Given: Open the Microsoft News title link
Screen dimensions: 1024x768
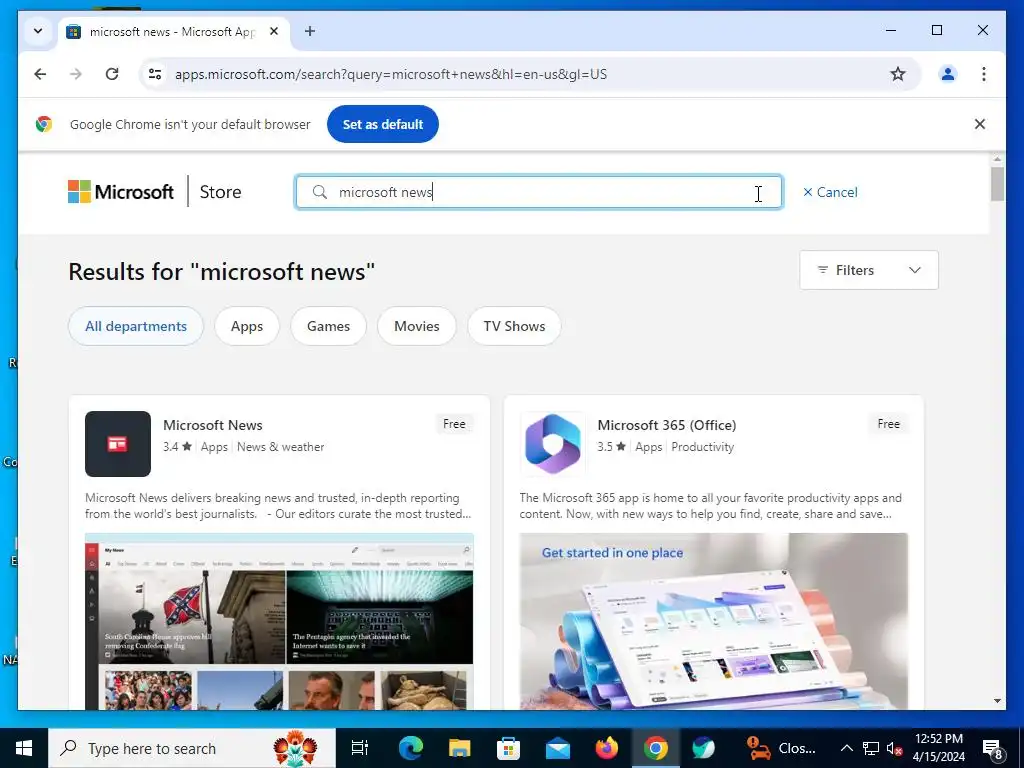Looking at the screenshot, I should (213, 425).
